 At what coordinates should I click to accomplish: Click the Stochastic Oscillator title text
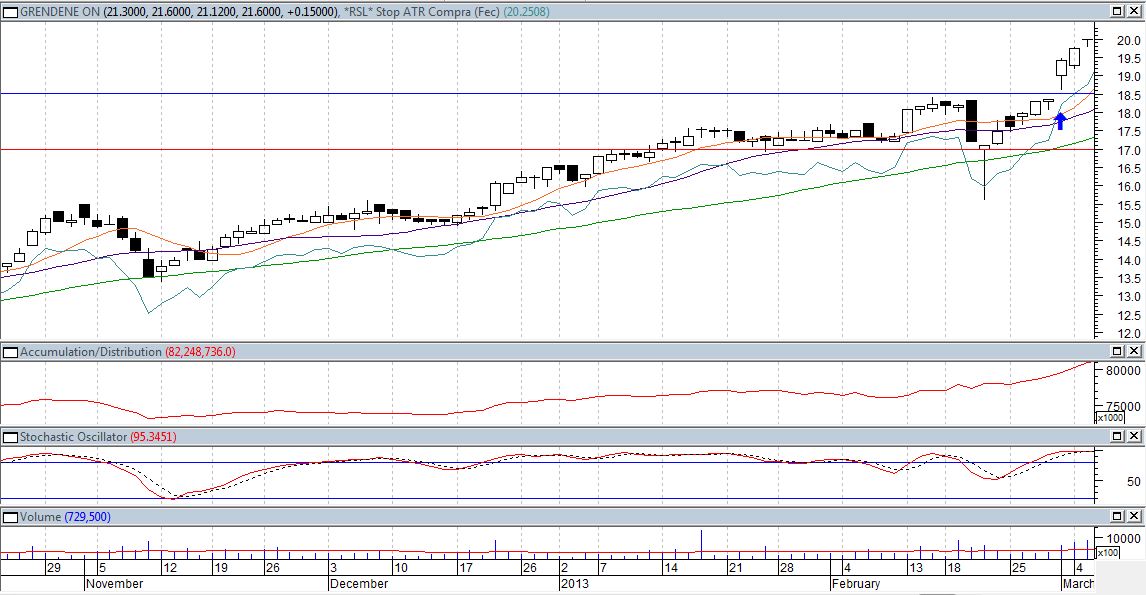(x=73, y=437)
